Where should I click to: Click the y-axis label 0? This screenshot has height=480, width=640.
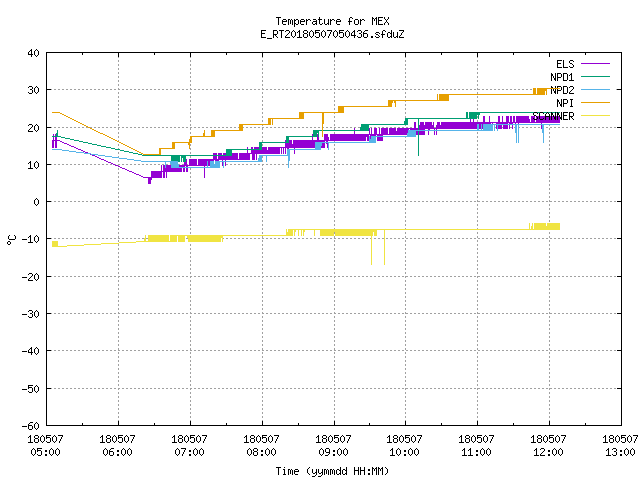coord(37,202)
